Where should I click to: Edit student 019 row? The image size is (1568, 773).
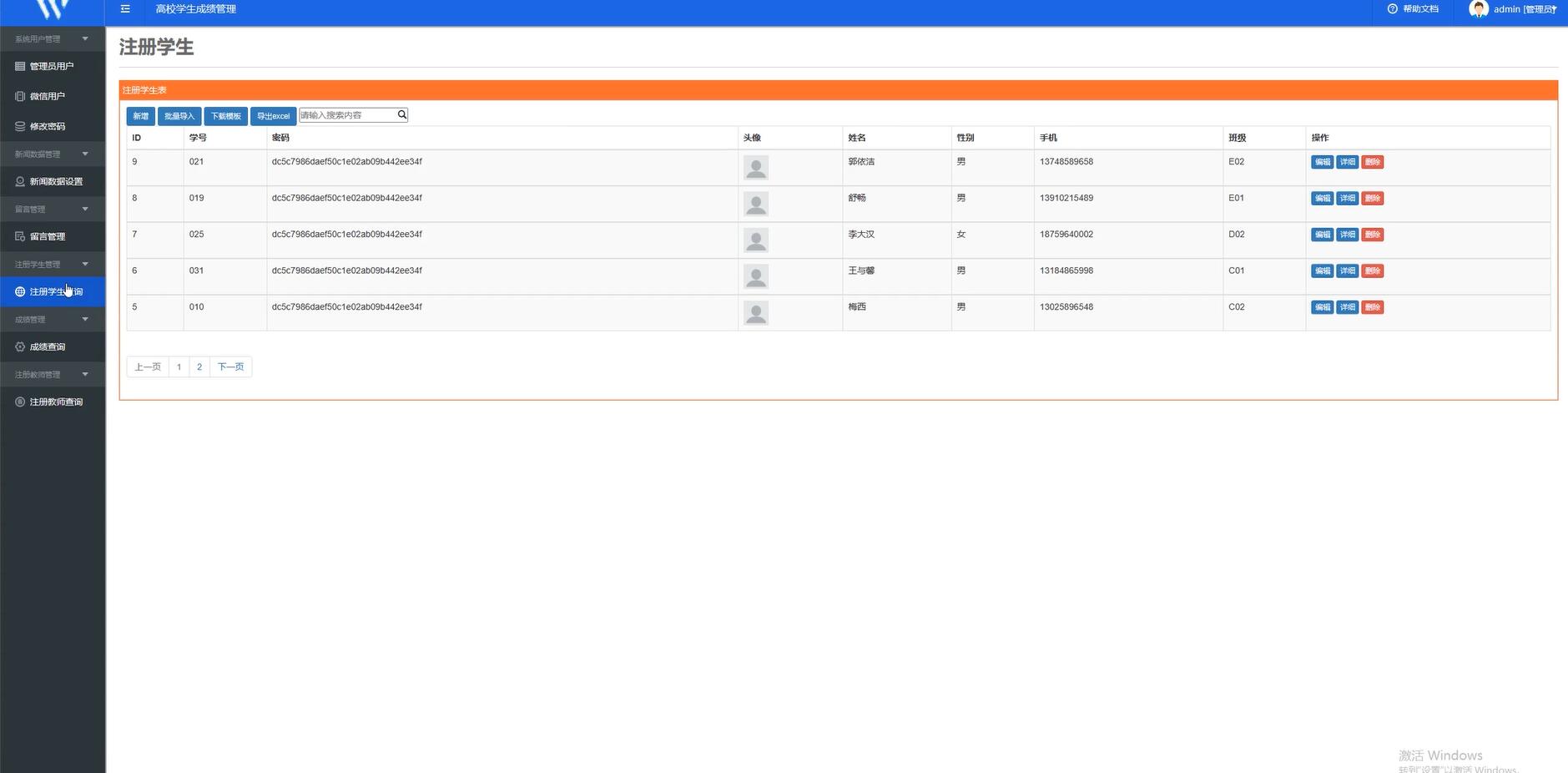coord(1323,199)
